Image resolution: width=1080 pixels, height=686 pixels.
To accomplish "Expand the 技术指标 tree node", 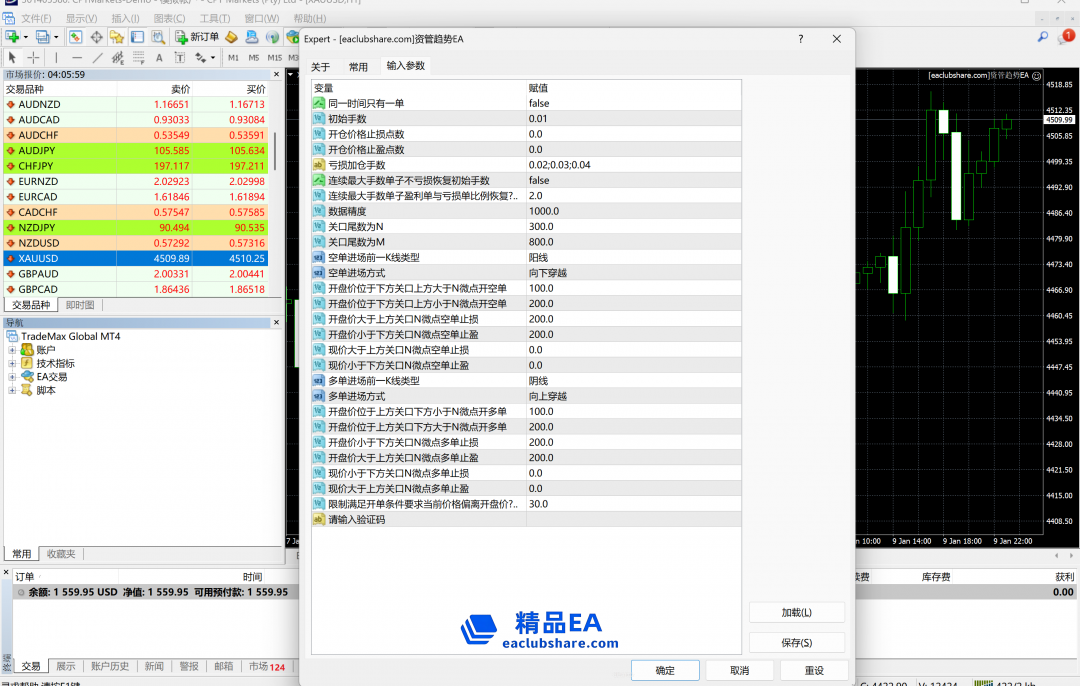I will pos(13,364).
